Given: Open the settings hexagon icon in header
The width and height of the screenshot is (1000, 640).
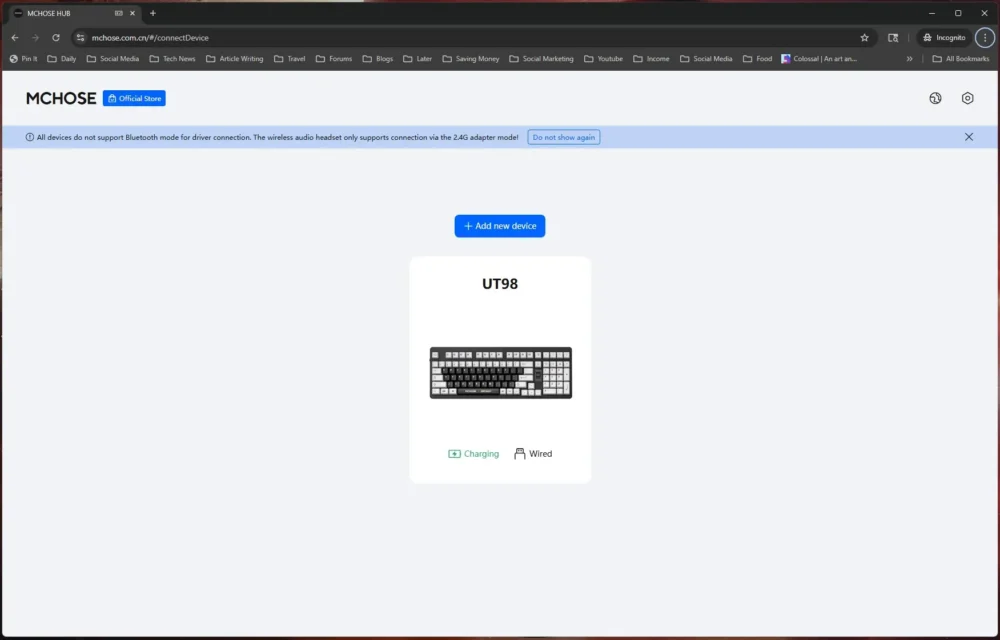Looking at the screenshot, I should click(967, 98).
